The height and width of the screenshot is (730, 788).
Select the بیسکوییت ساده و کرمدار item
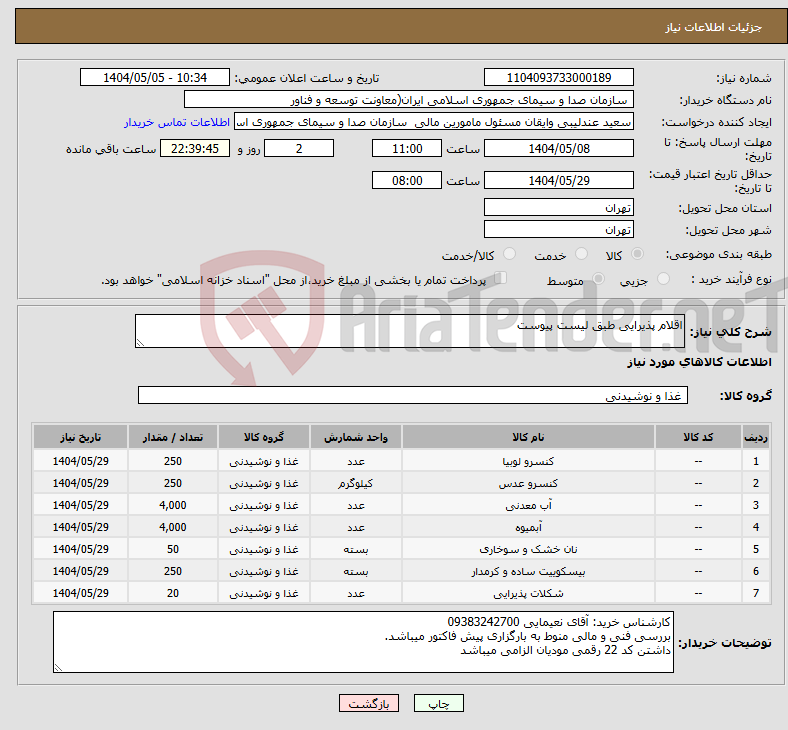click(x=528, y=571)
